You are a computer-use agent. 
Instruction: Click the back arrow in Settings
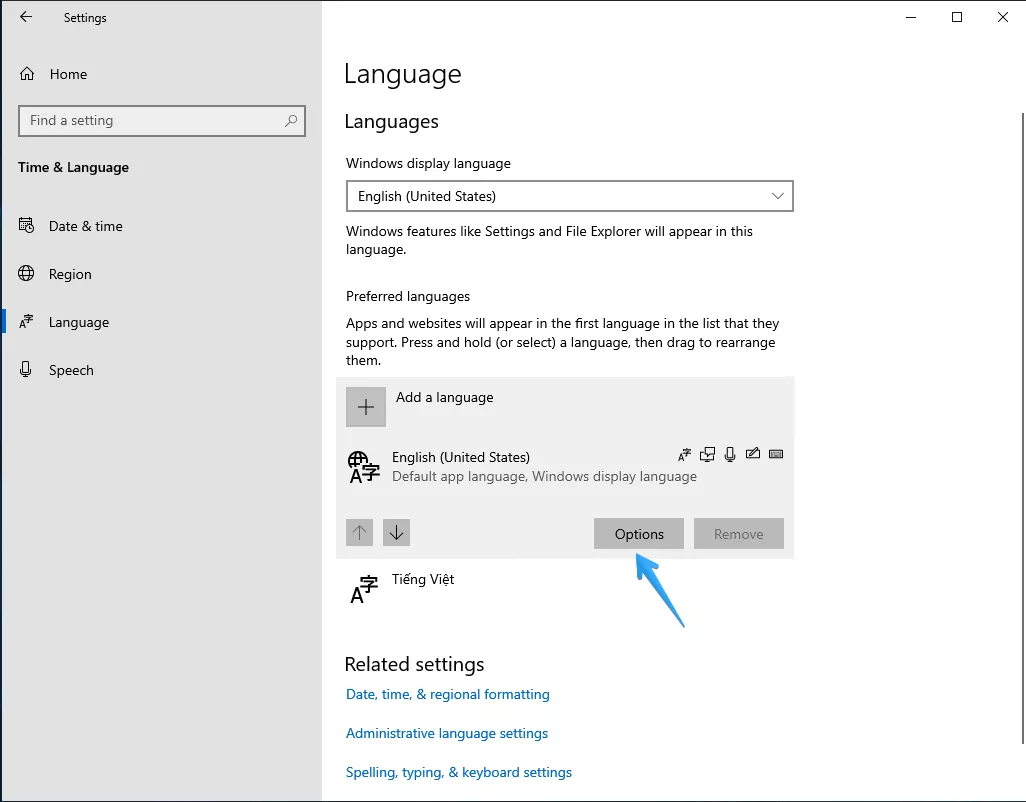(26, 17)
